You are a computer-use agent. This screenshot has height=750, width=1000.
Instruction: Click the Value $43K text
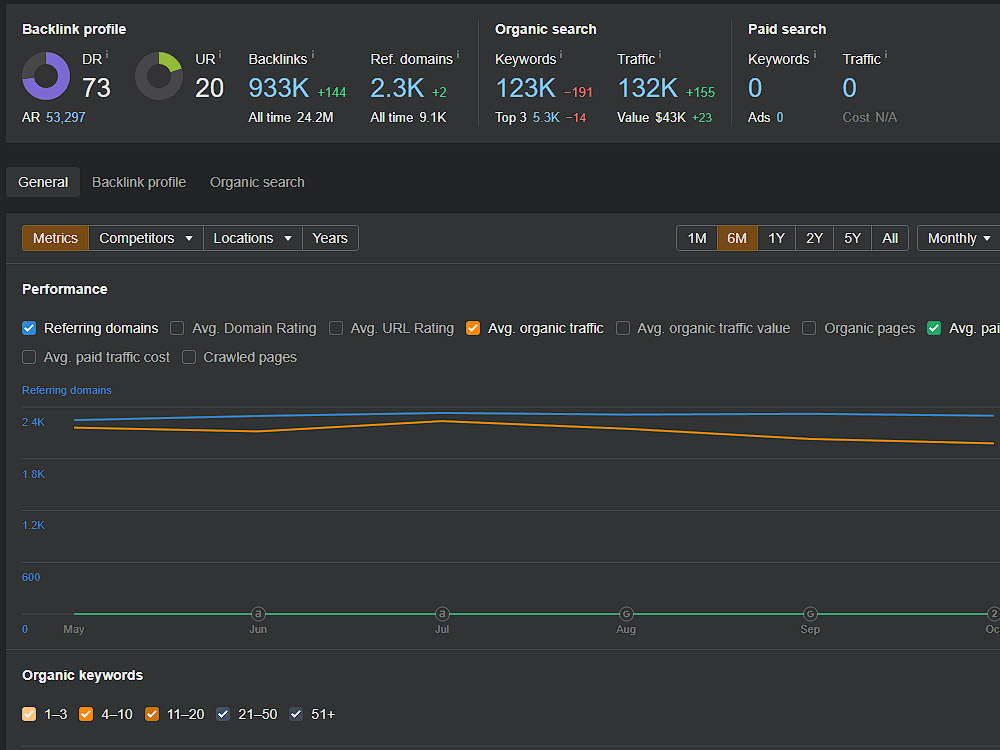coord(651,117)
